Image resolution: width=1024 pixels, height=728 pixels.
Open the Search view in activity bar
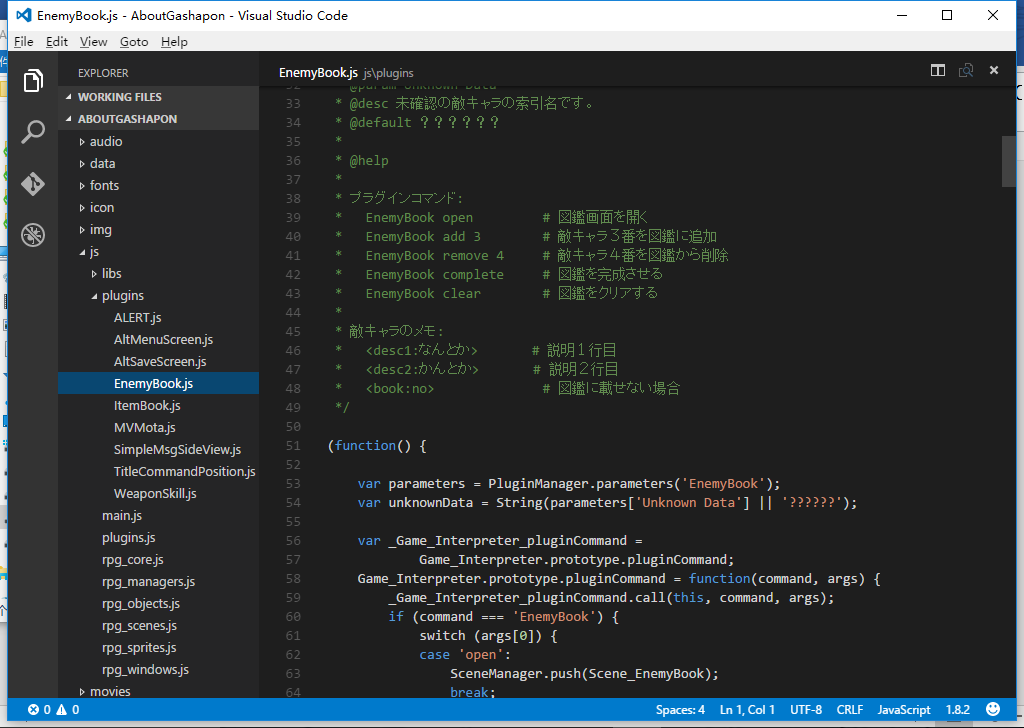33,132
